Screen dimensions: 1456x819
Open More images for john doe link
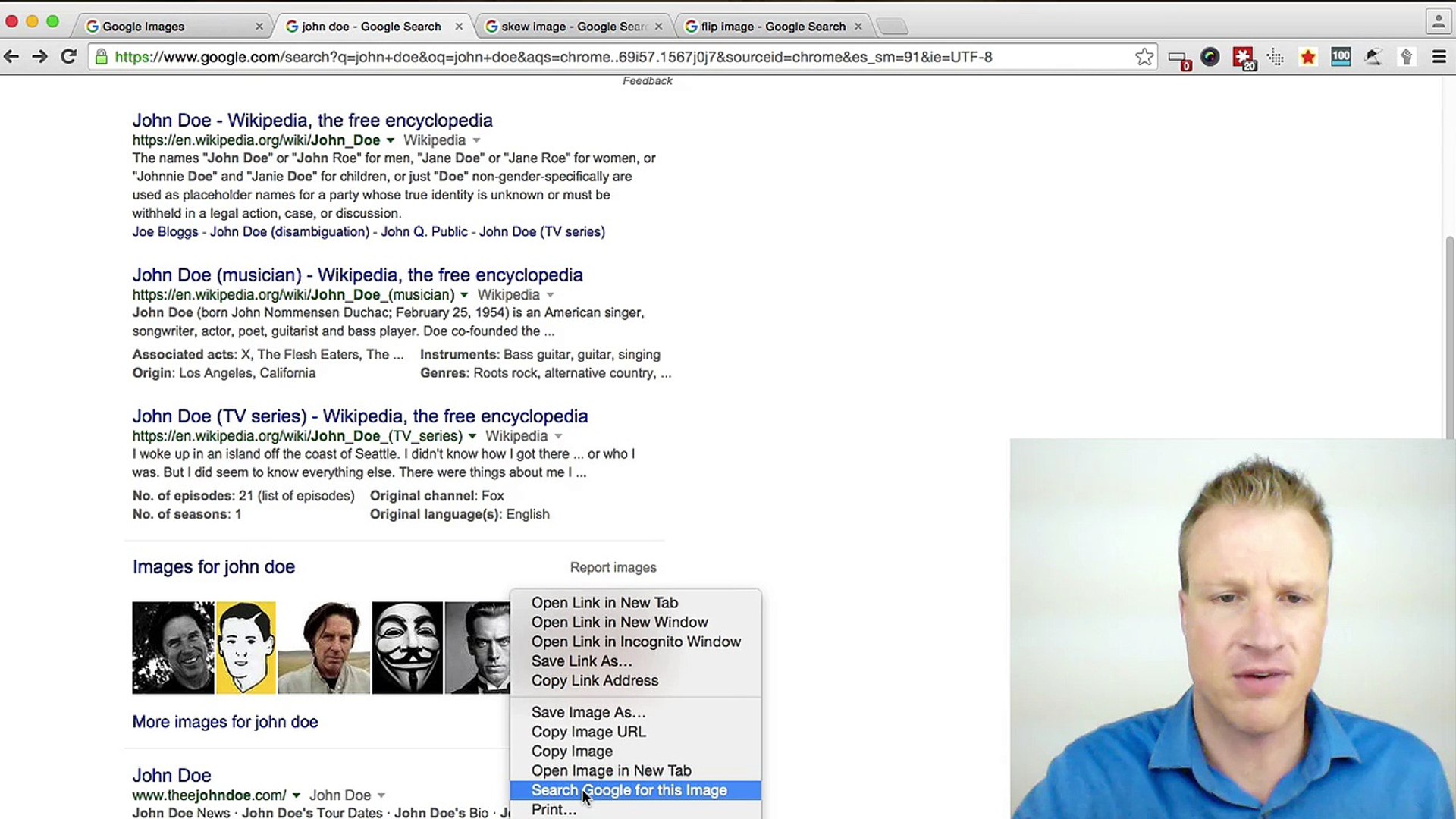tap(225, 722)
